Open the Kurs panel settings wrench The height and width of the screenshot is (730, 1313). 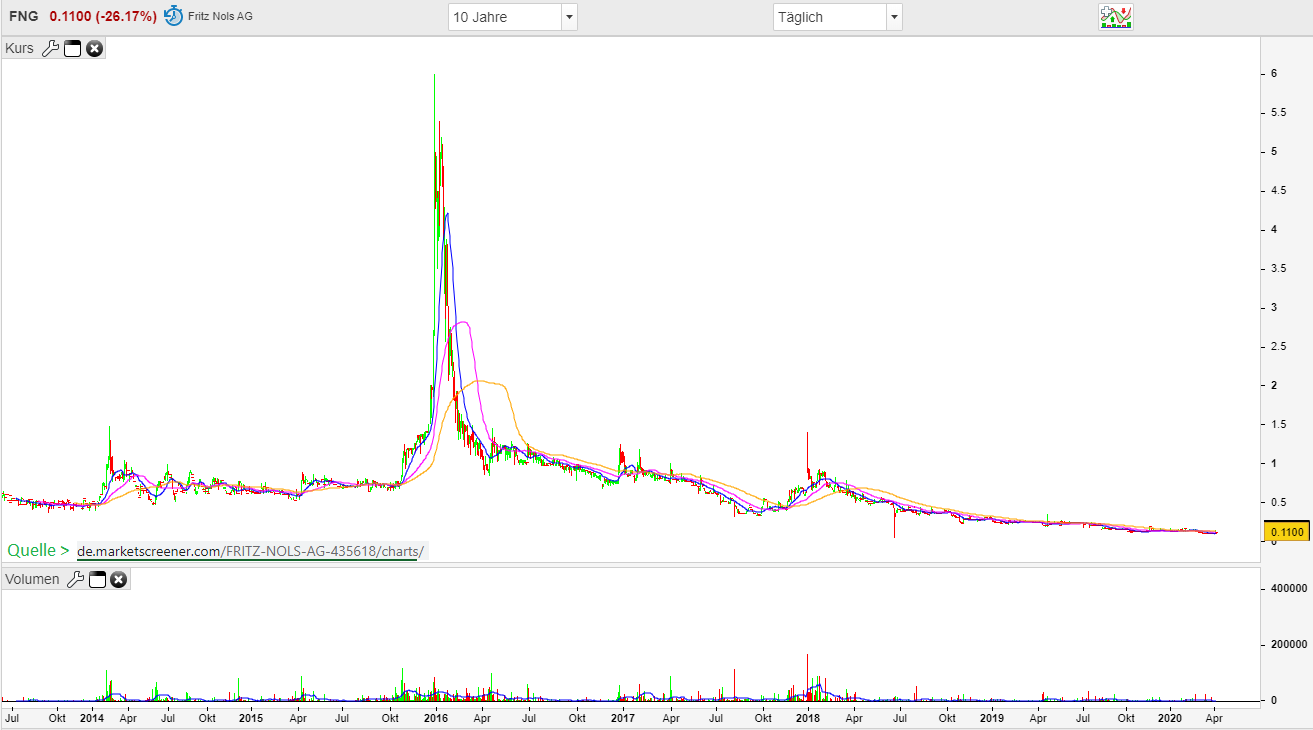(51, 48)
